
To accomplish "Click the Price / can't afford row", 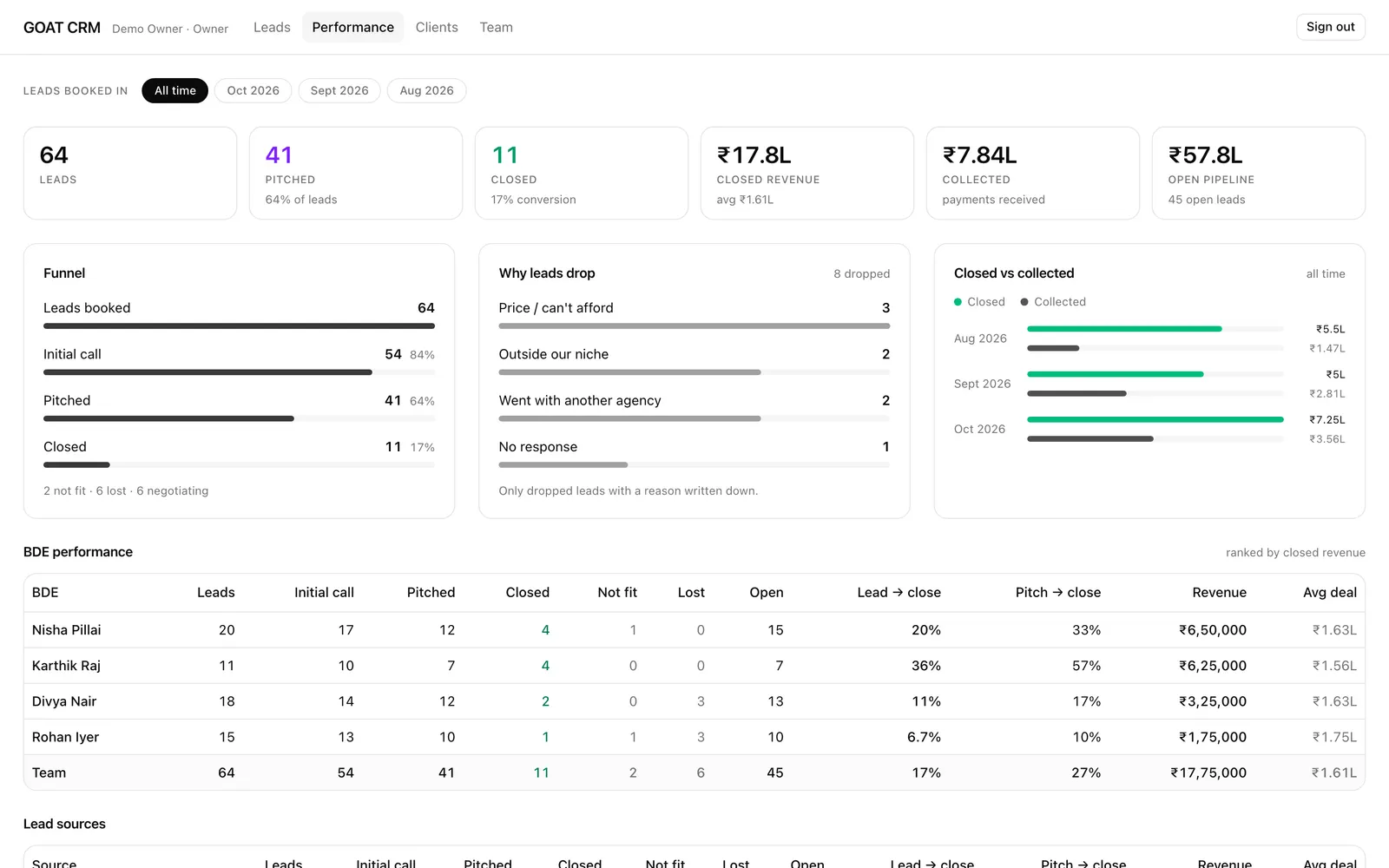I will point(694,315).
